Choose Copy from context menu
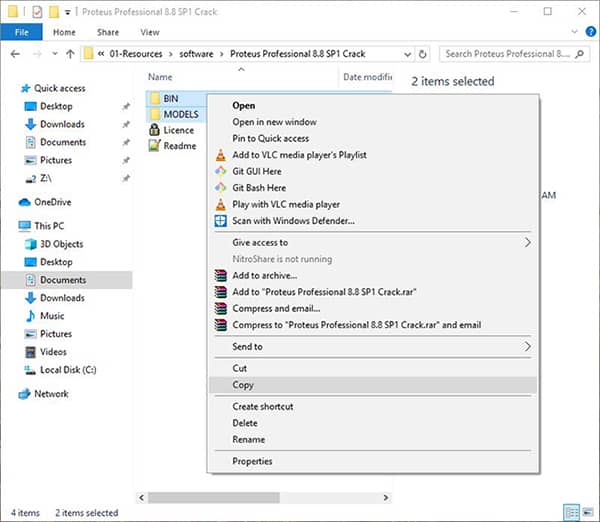600x522 pixels. [x=373, y=385]
